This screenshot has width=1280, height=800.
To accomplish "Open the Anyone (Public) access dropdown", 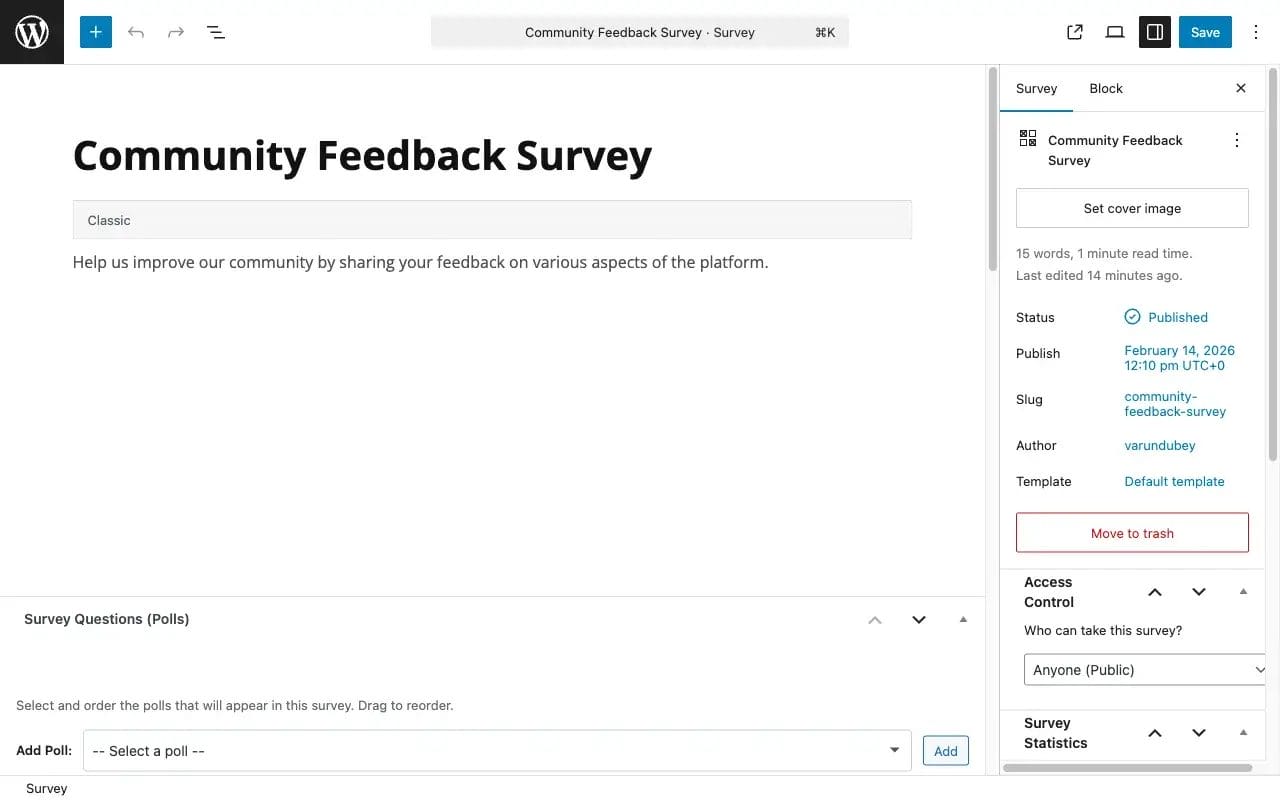I will [1144, 669].
